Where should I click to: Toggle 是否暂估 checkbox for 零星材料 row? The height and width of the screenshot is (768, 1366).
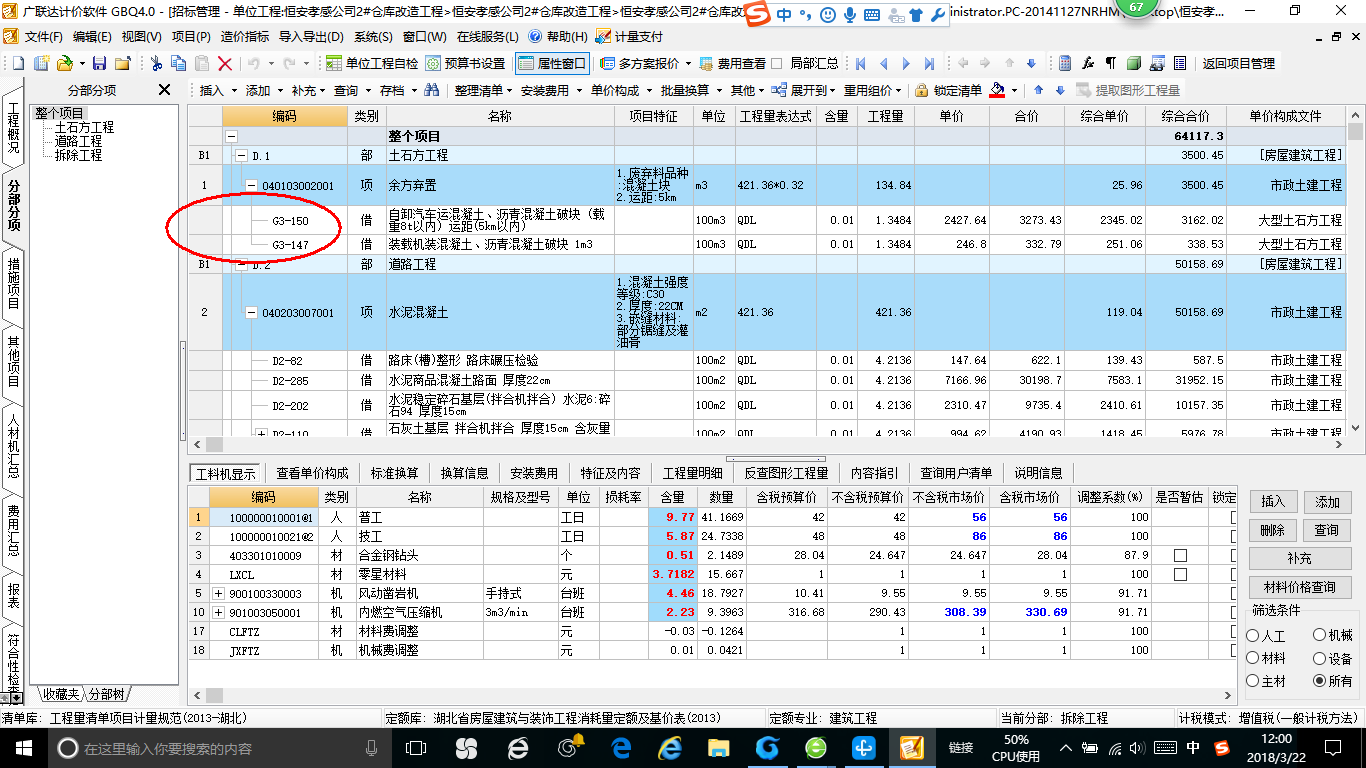[1180, 574]
